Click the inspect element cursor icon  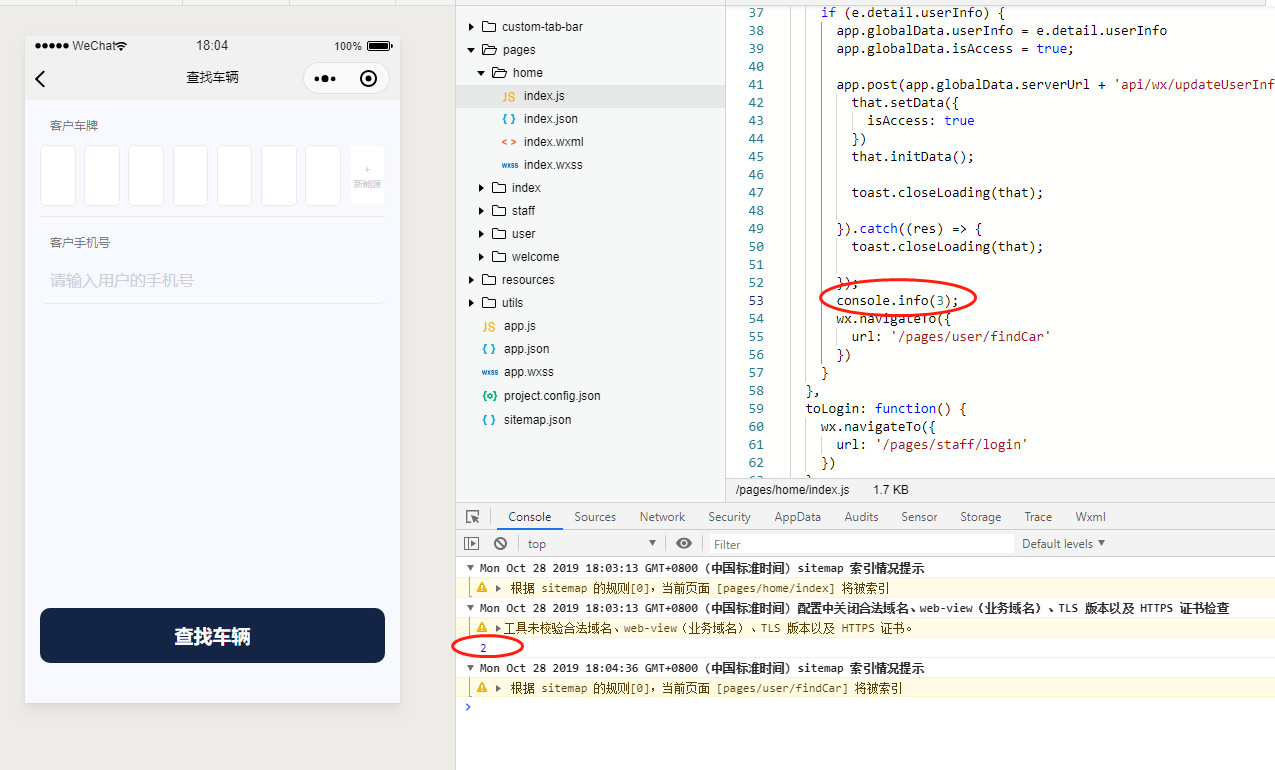[x=473, y=517]
